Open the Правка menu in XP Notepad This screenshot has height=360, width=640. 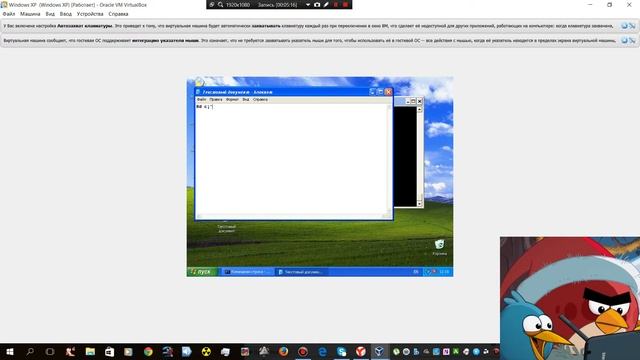pos(216,100)
